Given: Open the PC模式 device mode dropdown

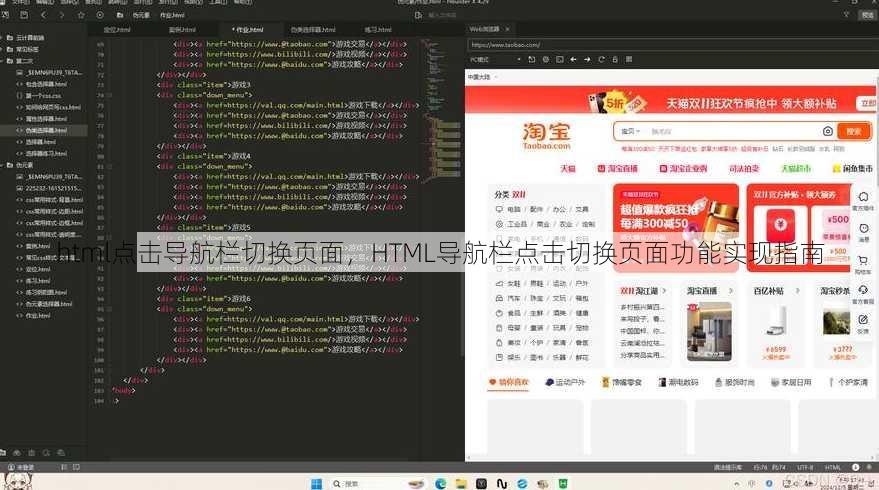Looking at the screenshot, I should (496, 59).
